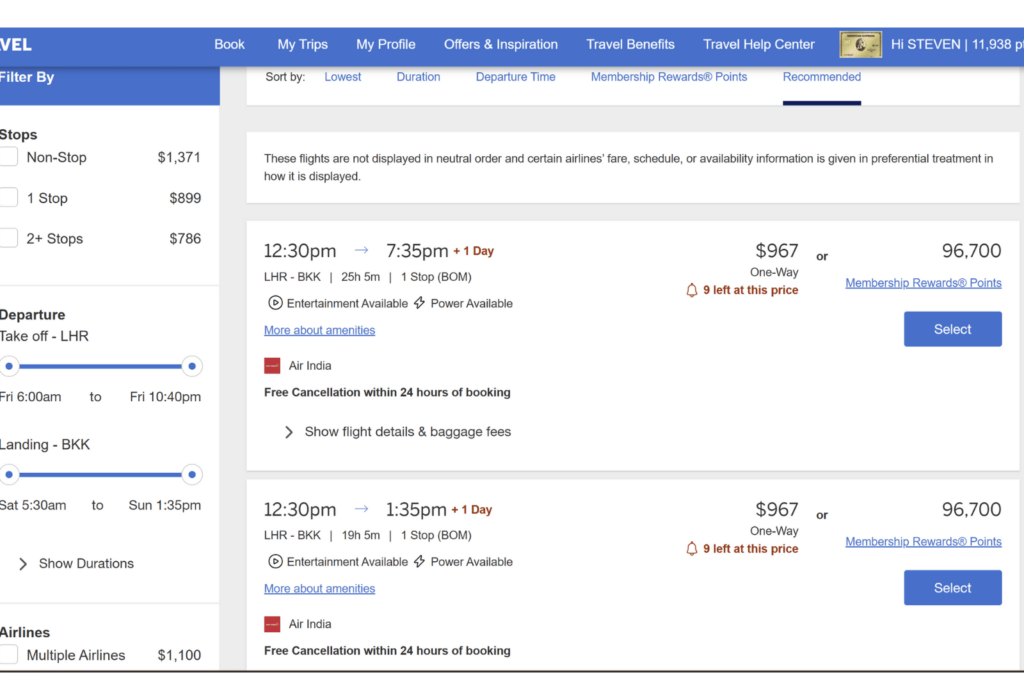Open the Travel Help Center

[759, 44]
